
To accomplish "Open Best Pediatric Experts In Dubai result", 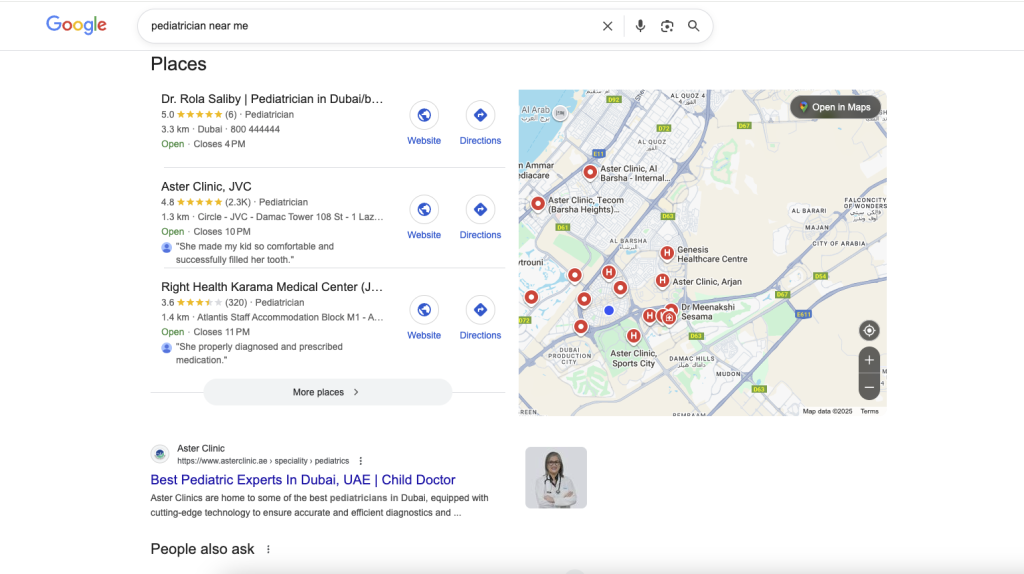I will [x=303, y=479].
